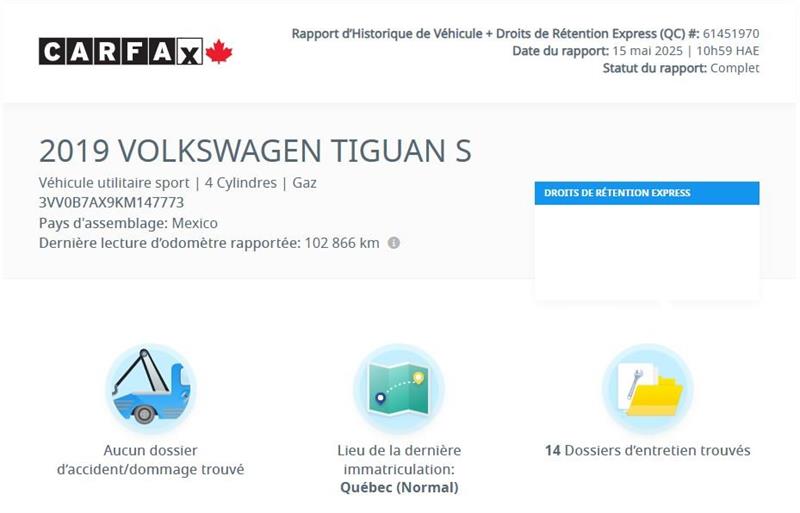Click the report number 61451970
The height and width of the screenshot is (513, 800).
(731, 34)
